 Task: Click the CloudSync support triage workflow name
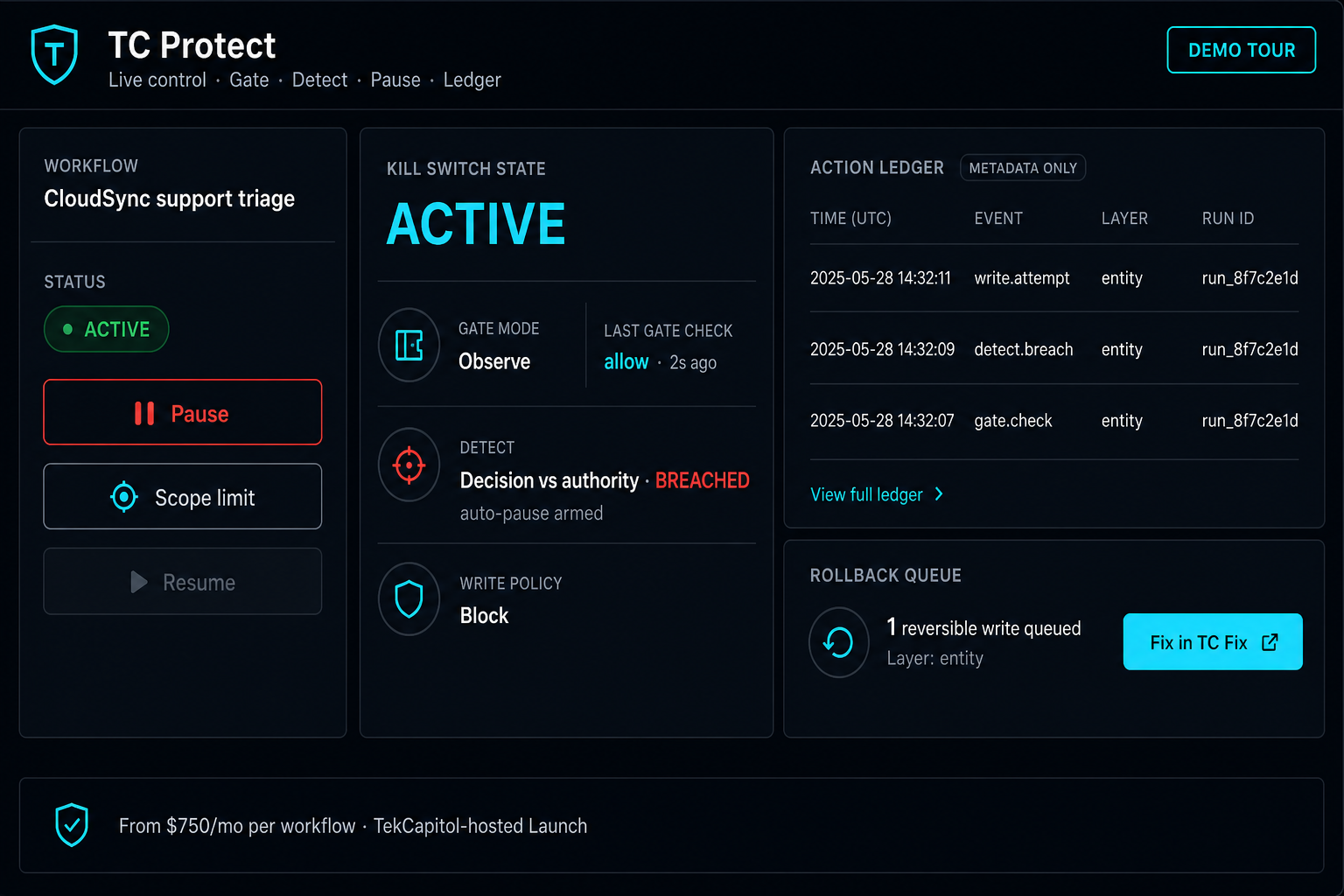tap(169, 199)
